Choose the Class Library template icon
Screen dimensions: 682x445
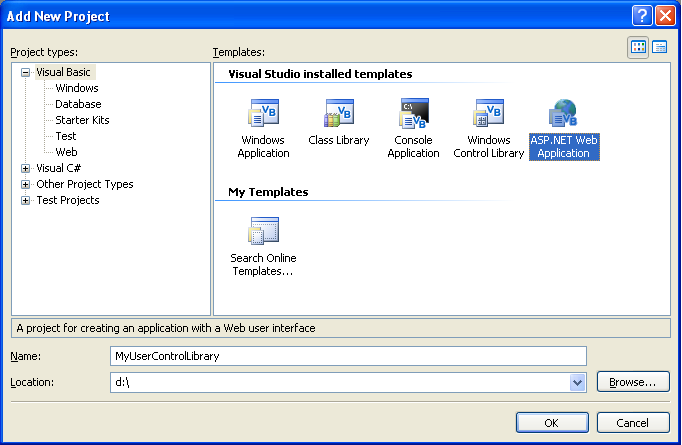[338, 114]
